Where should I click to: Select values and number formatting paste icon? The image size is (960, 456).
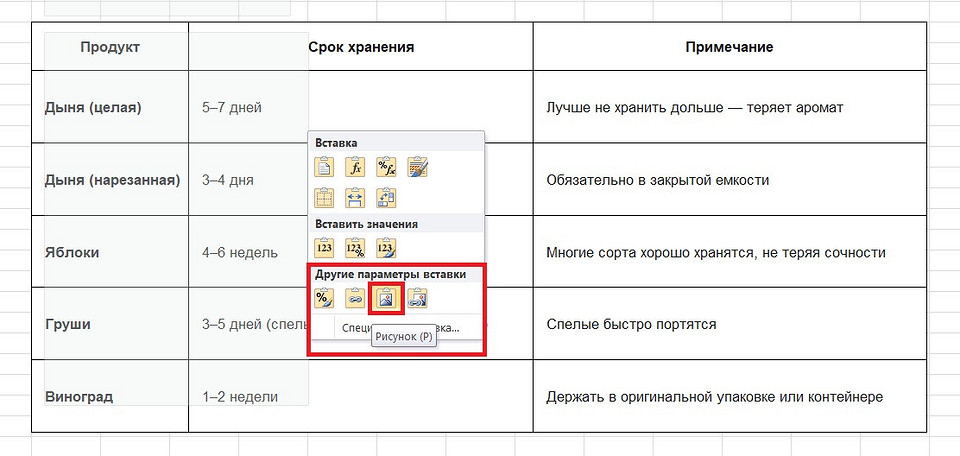click(x=355, y=248)
